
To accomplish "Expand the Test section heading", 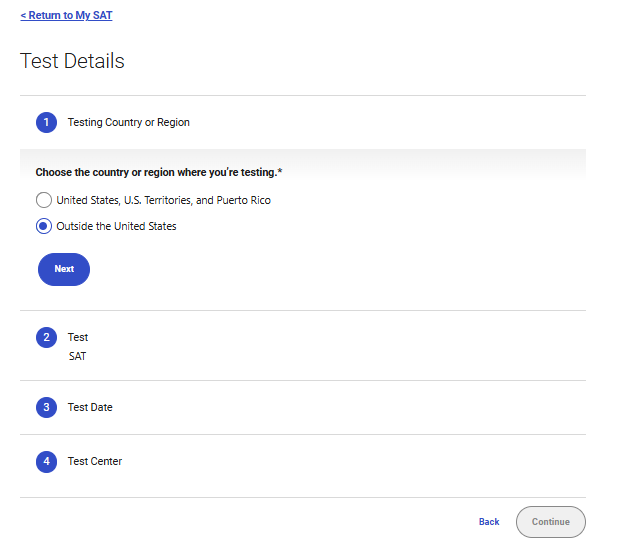I will point(78,337).
